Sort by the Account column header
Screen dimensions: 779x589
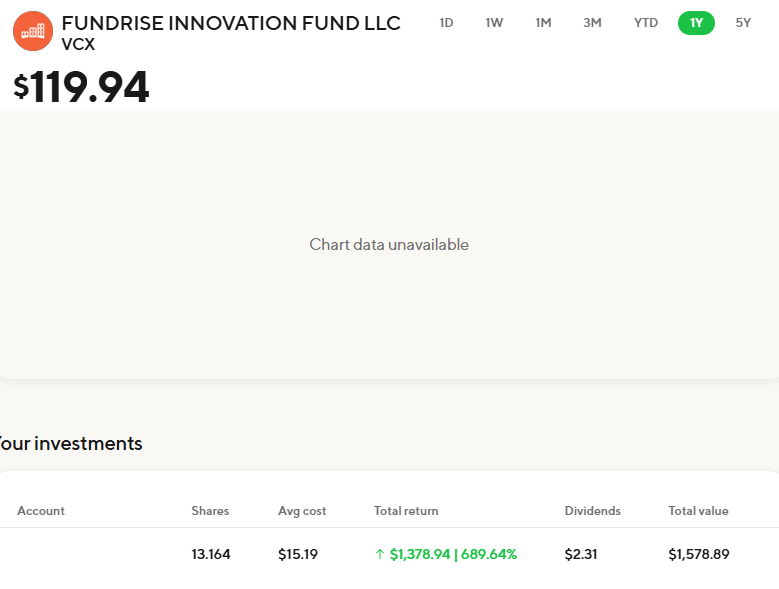(x=41, y=511)
